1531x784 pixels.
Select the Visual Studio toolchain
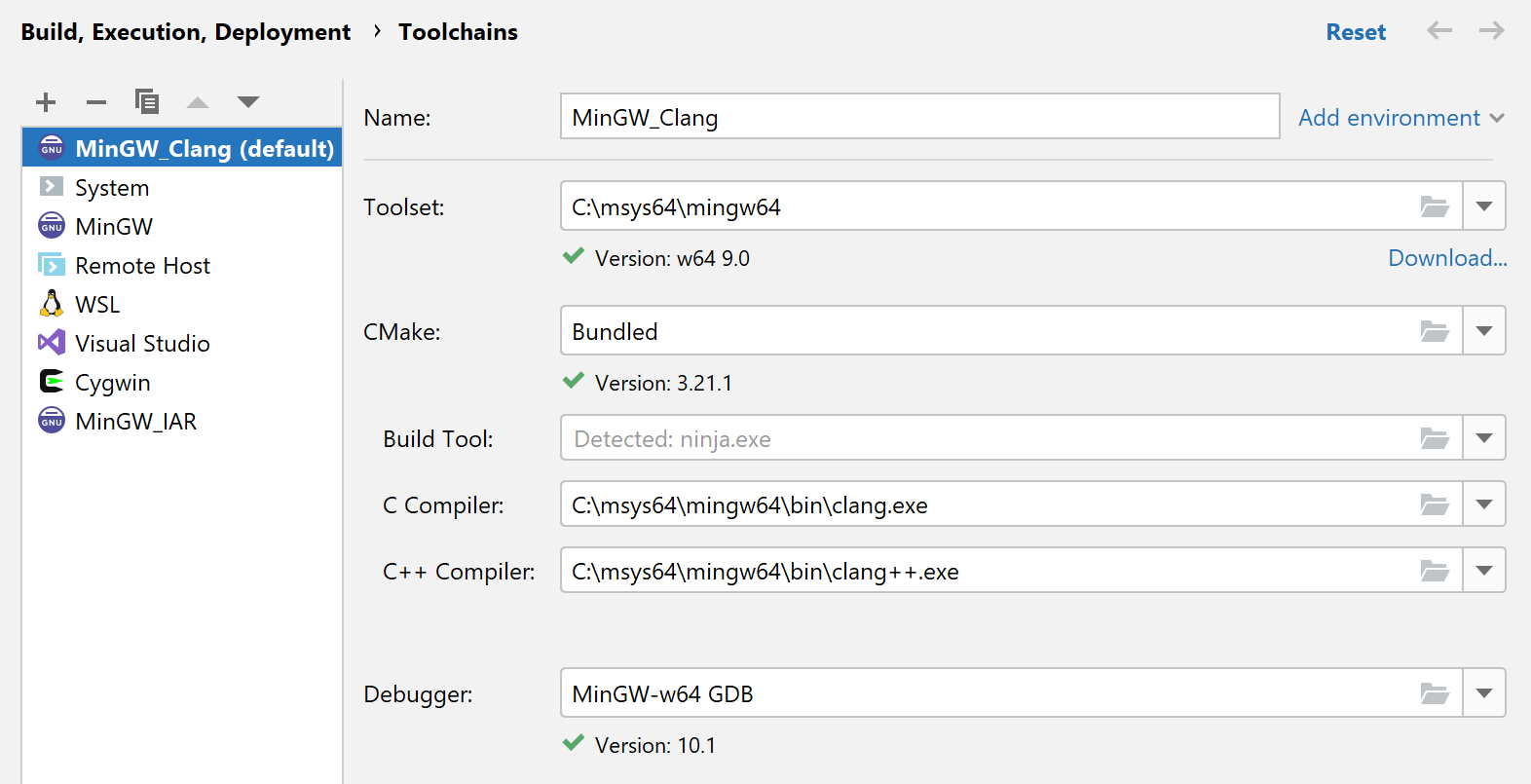[142, 343]
